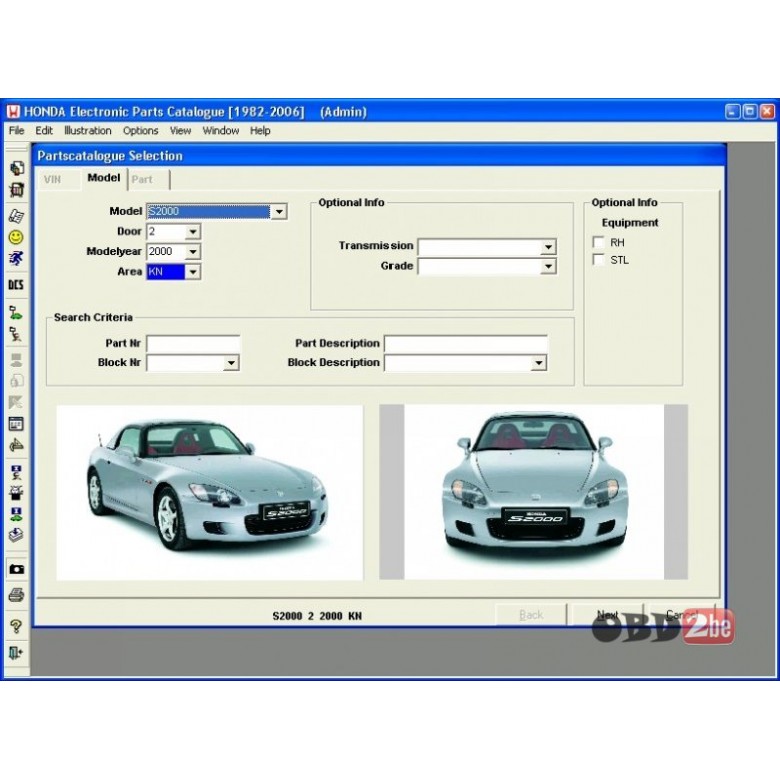780x780 pixels.
Task: Click the 'S2000 2 2000 KN' status text
Action: coord(317,616)
